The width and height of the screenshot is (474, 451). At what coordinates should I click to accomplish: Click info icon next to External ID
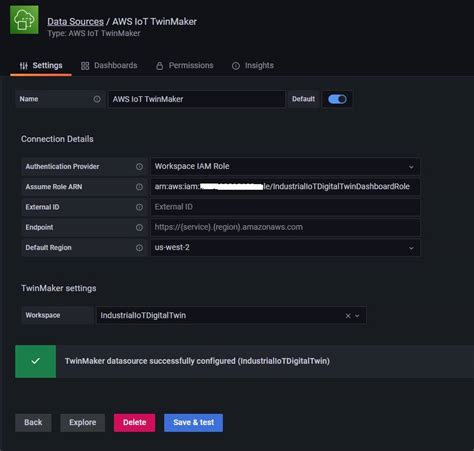(x=139, y=207)
